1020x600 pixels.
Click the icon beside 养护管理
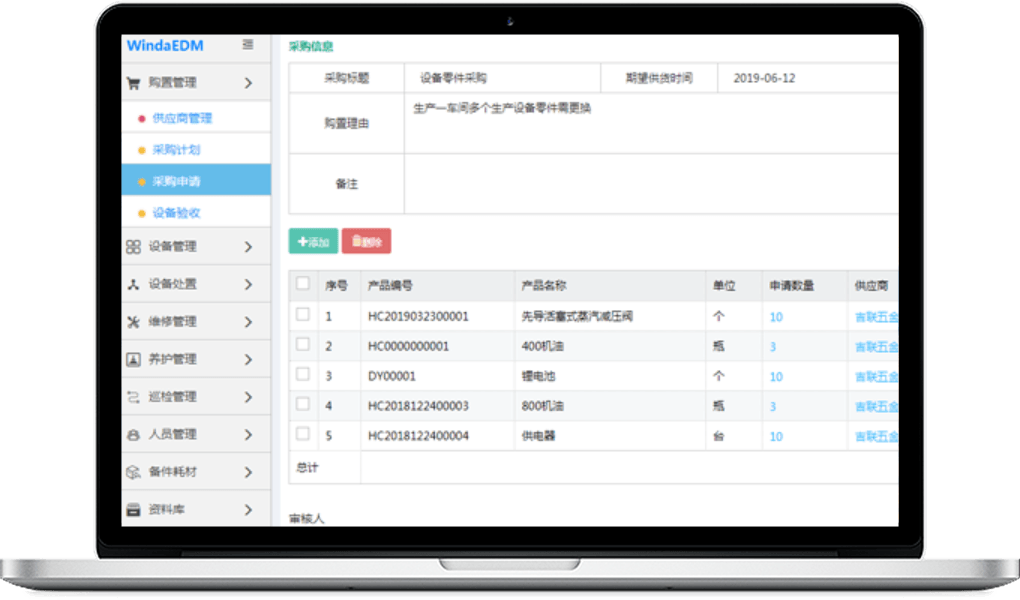point(132,359)
